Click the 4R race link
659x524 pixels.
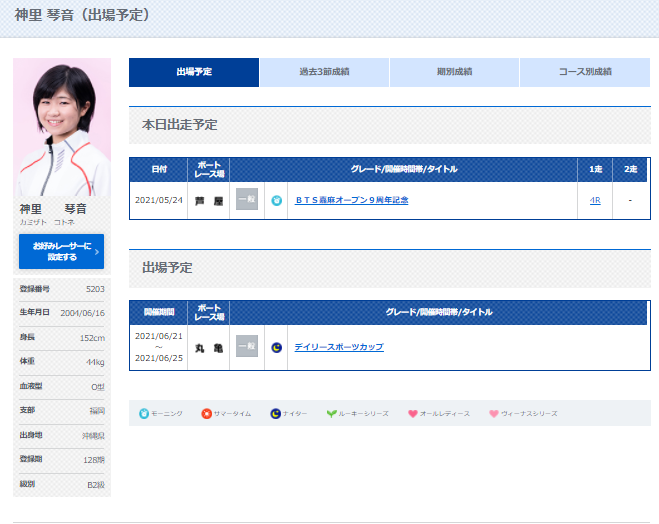click(595, 200)
